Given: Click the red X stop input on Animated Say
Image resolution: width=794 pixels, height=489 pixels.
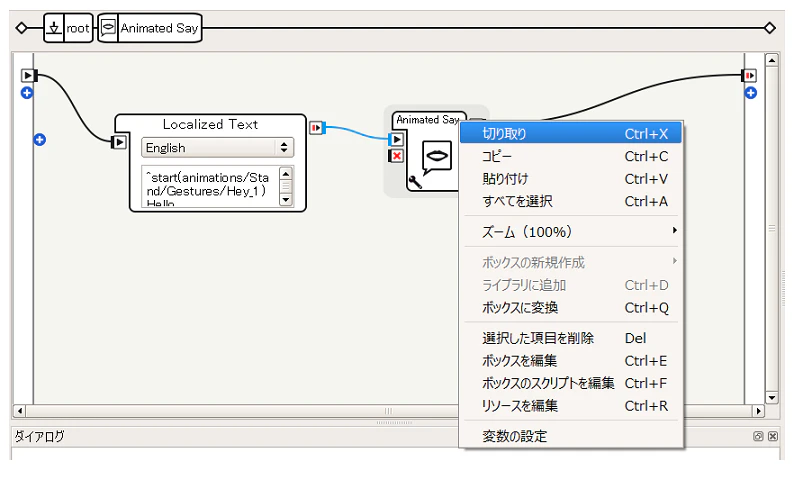Looking at the screenshot, I should 396,156.
